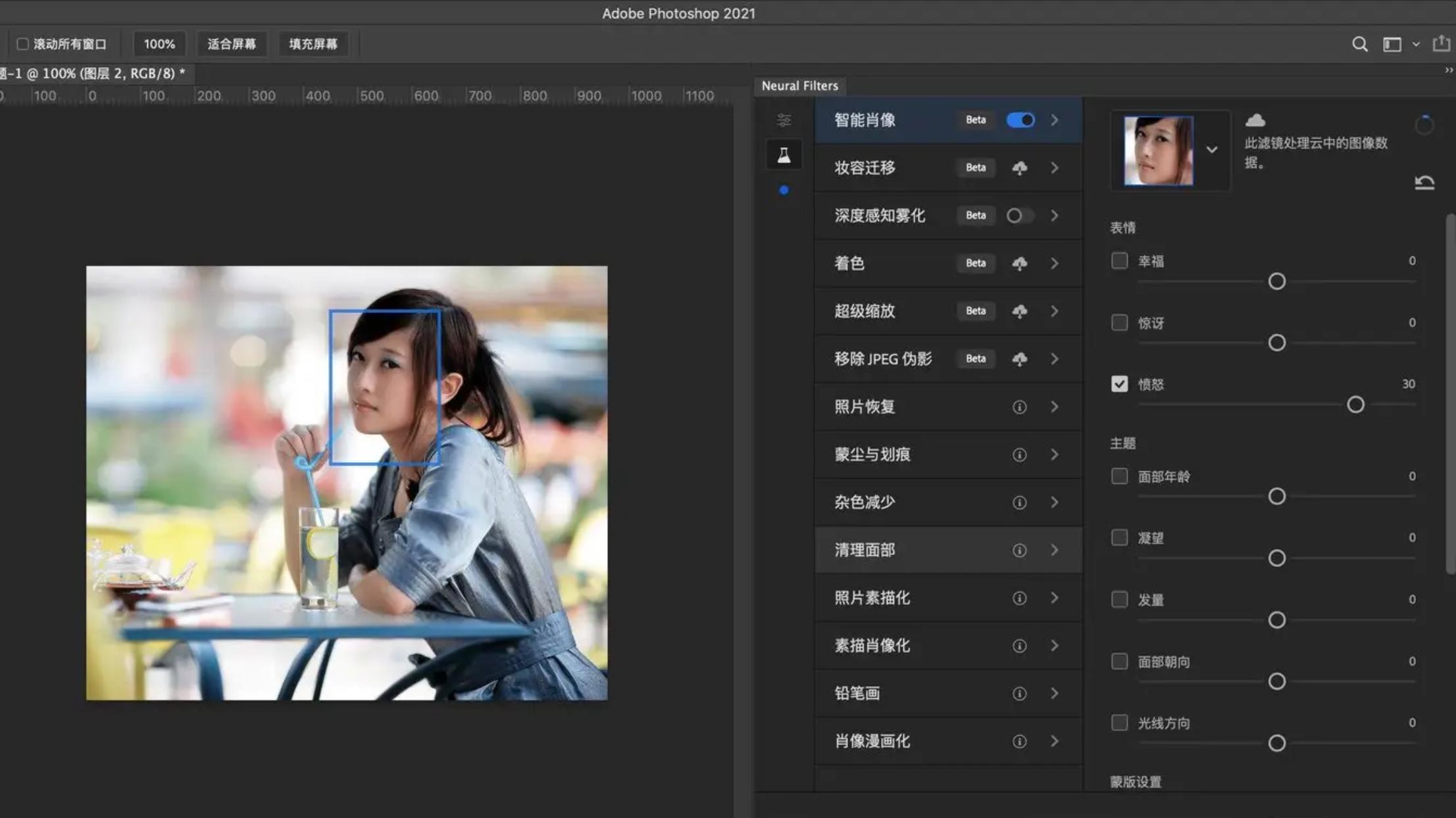Click the share/export icon at top right

tap(1441, 43)
